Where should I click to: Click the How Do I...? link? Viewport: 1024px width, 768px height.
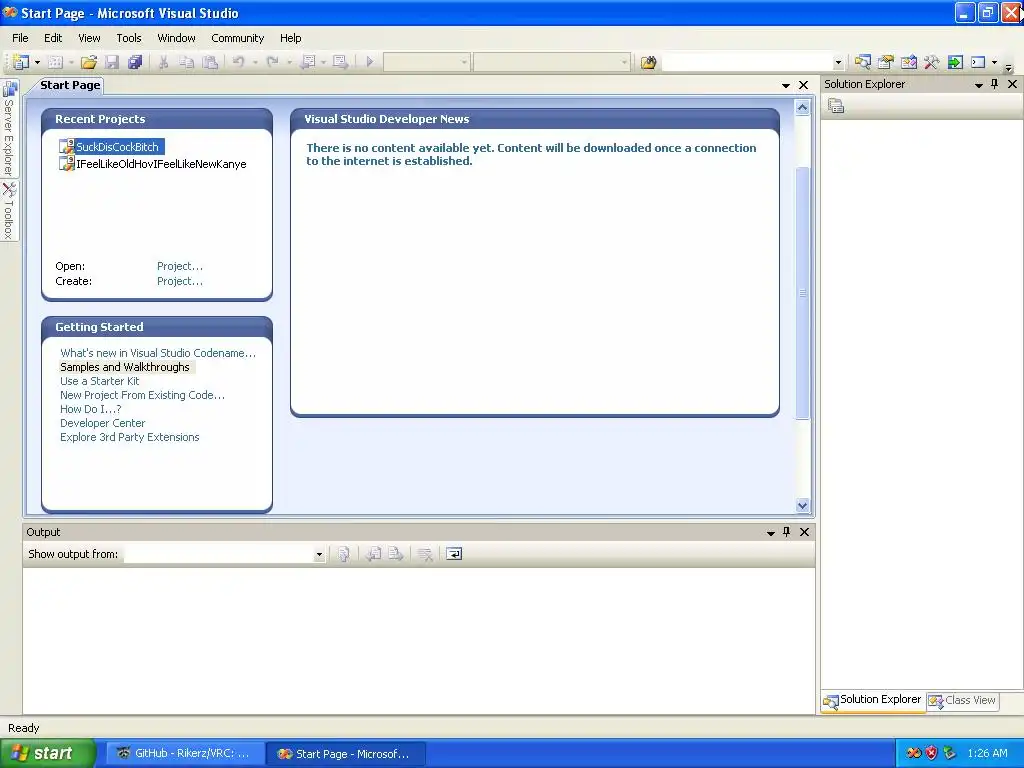pyautogui.click(x=91, y=409)
